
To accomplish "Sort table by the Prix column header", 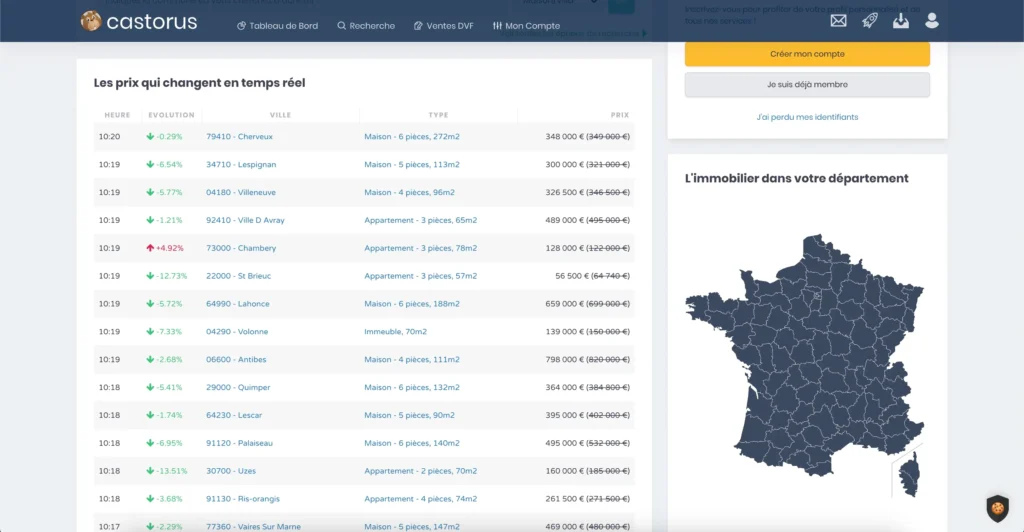I will pyautogui.click(x=620, y=115).
